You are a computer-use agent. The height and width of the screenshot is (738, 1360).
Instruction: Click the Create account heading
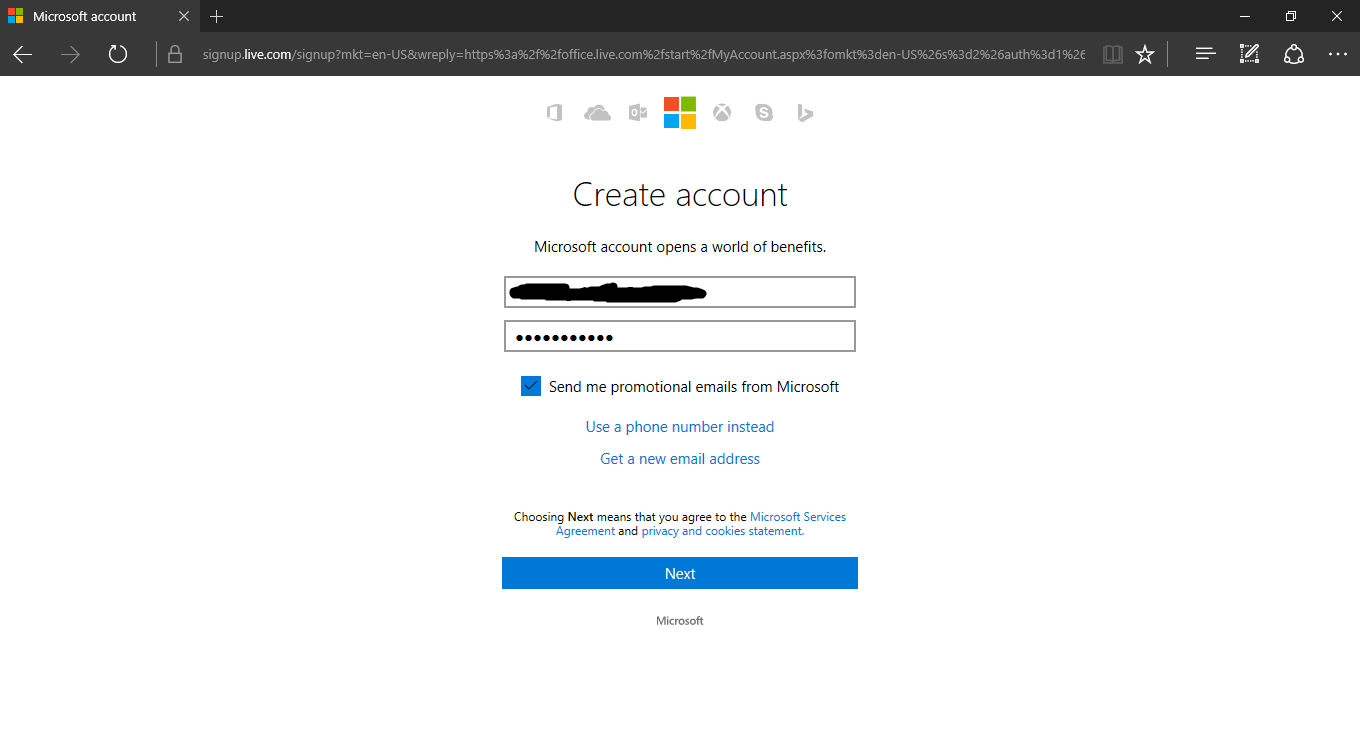[x=680, y=195]
